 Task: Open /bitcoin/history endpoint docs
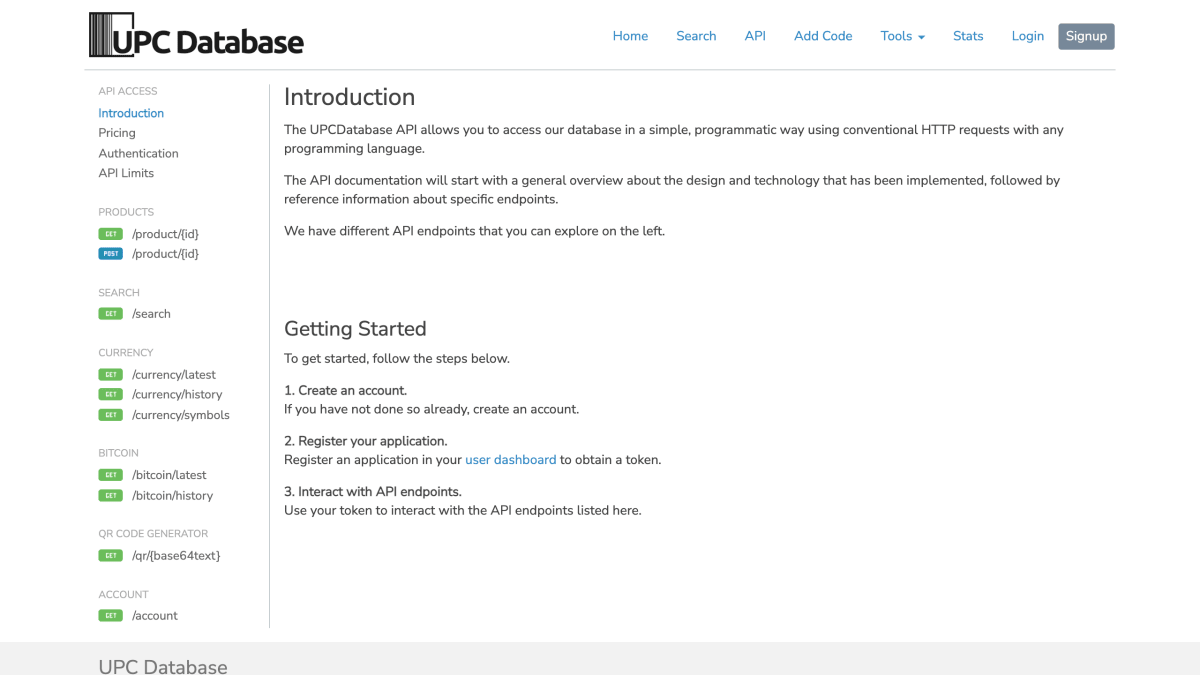click(x=172, y=496)
